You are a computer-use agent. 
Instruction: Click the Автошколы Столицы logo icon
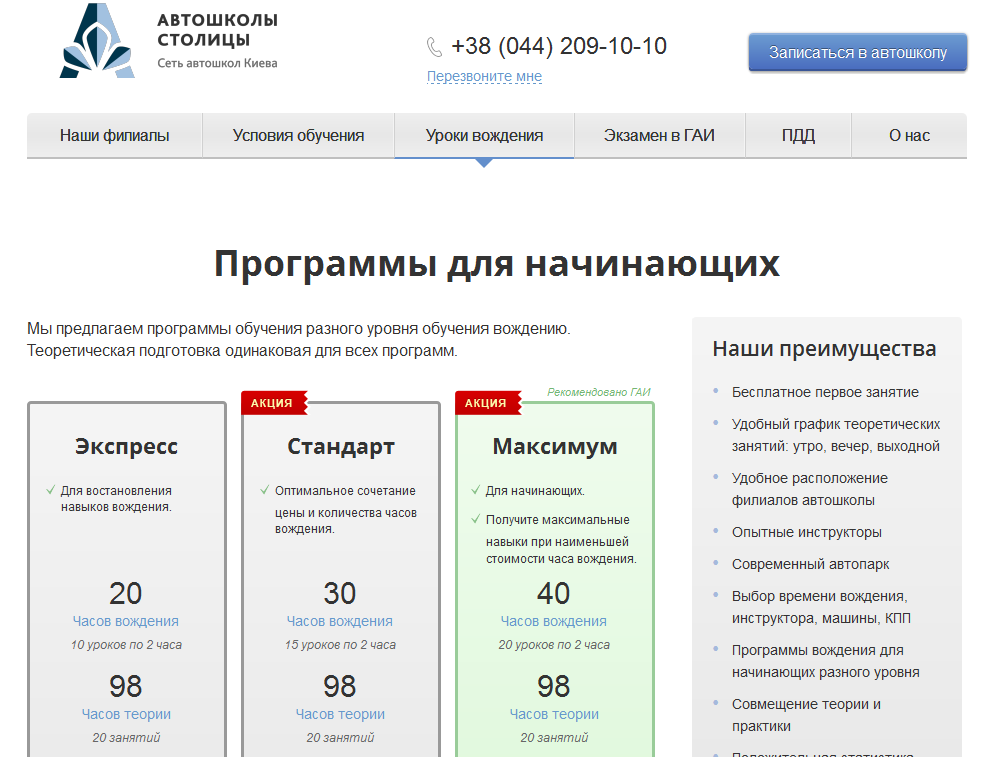click(96, 41)
